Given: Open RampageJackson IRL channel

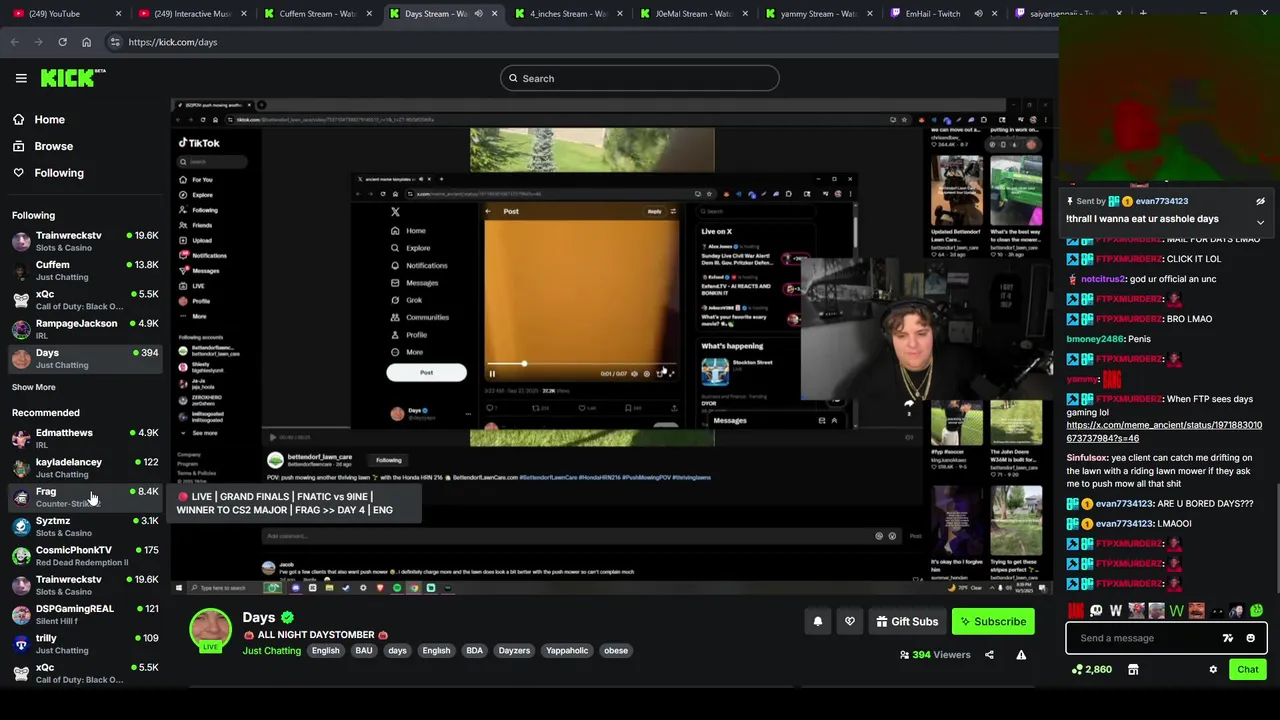Looking at the screenshot, I should click(85, 329).
